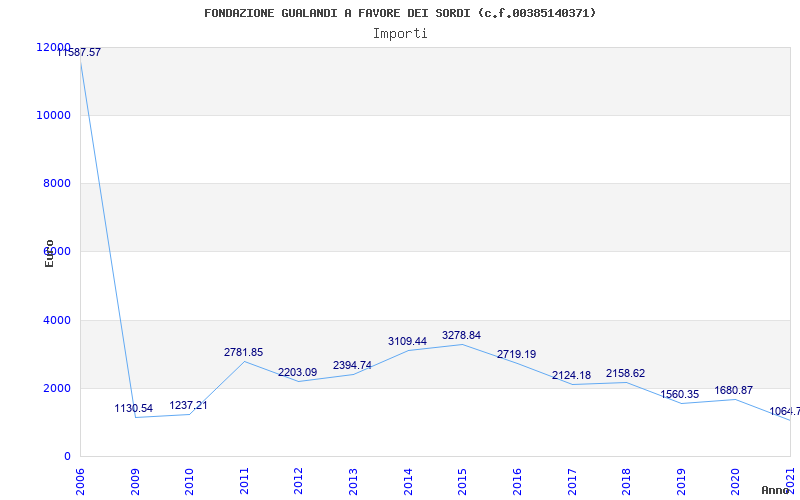Click the 'Euro' y-axis title
The width and height of the screenshot is (800, 500).
49,253
